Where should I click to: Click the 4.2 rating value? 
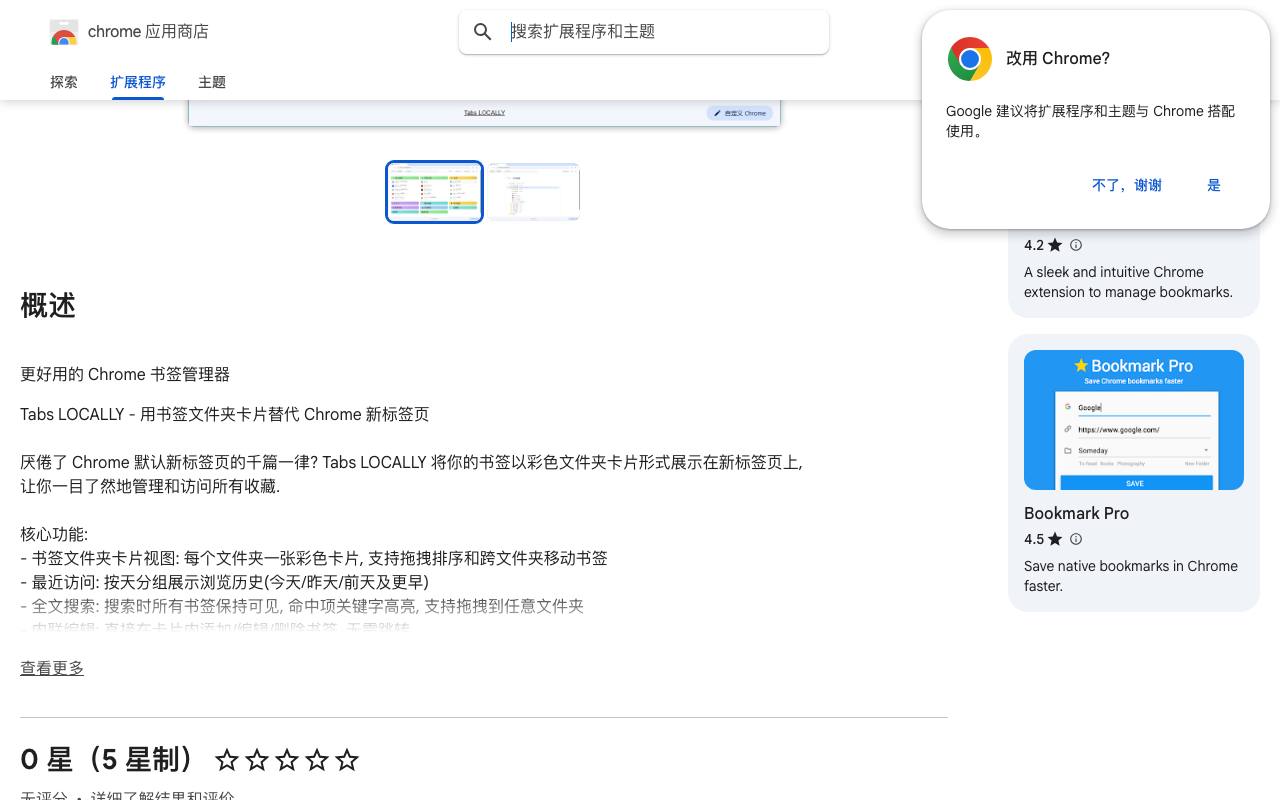point(1034,245)
